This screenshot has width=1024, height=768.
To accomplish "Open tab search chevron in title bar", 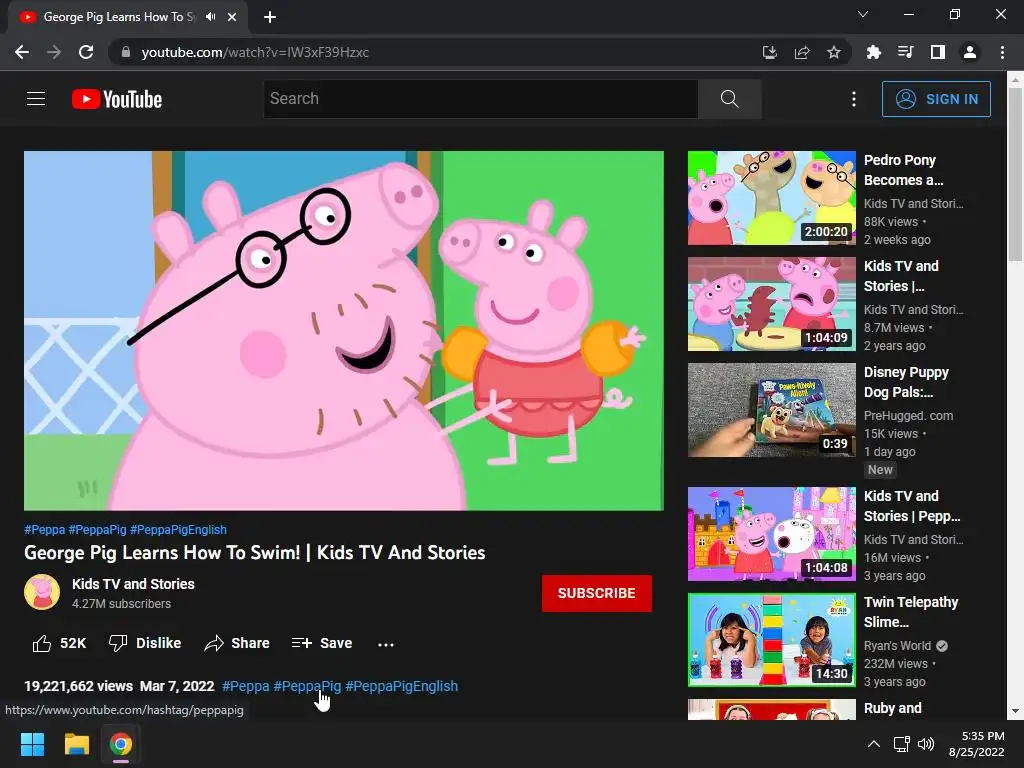I will [863, 14].
